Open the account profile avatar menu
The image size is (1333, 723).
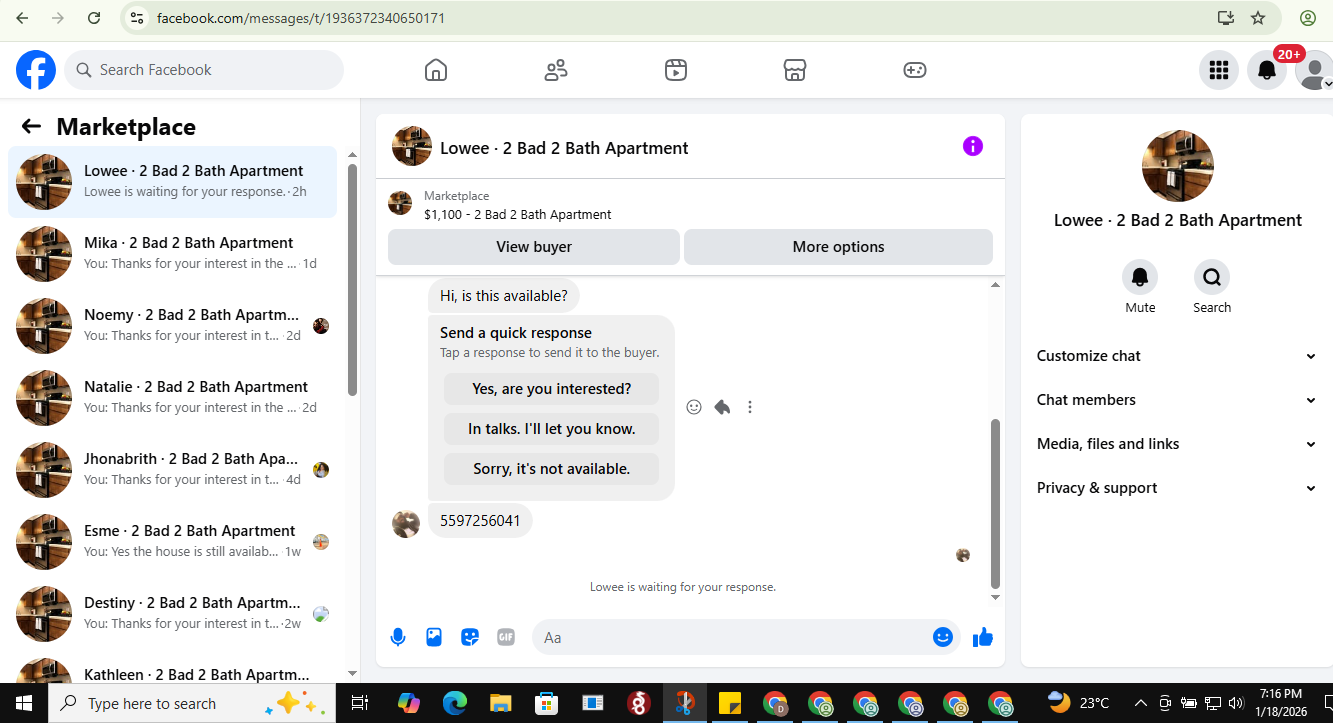pos(1314,70)
